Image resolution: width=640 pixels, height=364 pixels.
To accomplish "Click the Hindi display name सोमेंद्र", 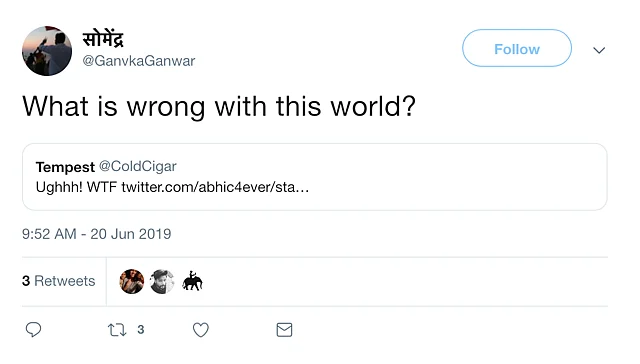I will 103,39.
